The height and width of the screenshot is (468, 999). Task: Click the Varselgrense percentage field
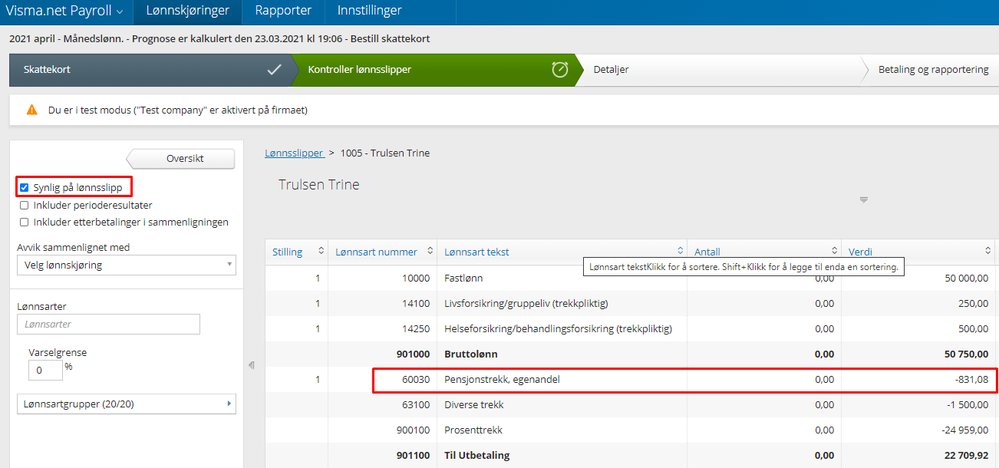tap(45, 370)
